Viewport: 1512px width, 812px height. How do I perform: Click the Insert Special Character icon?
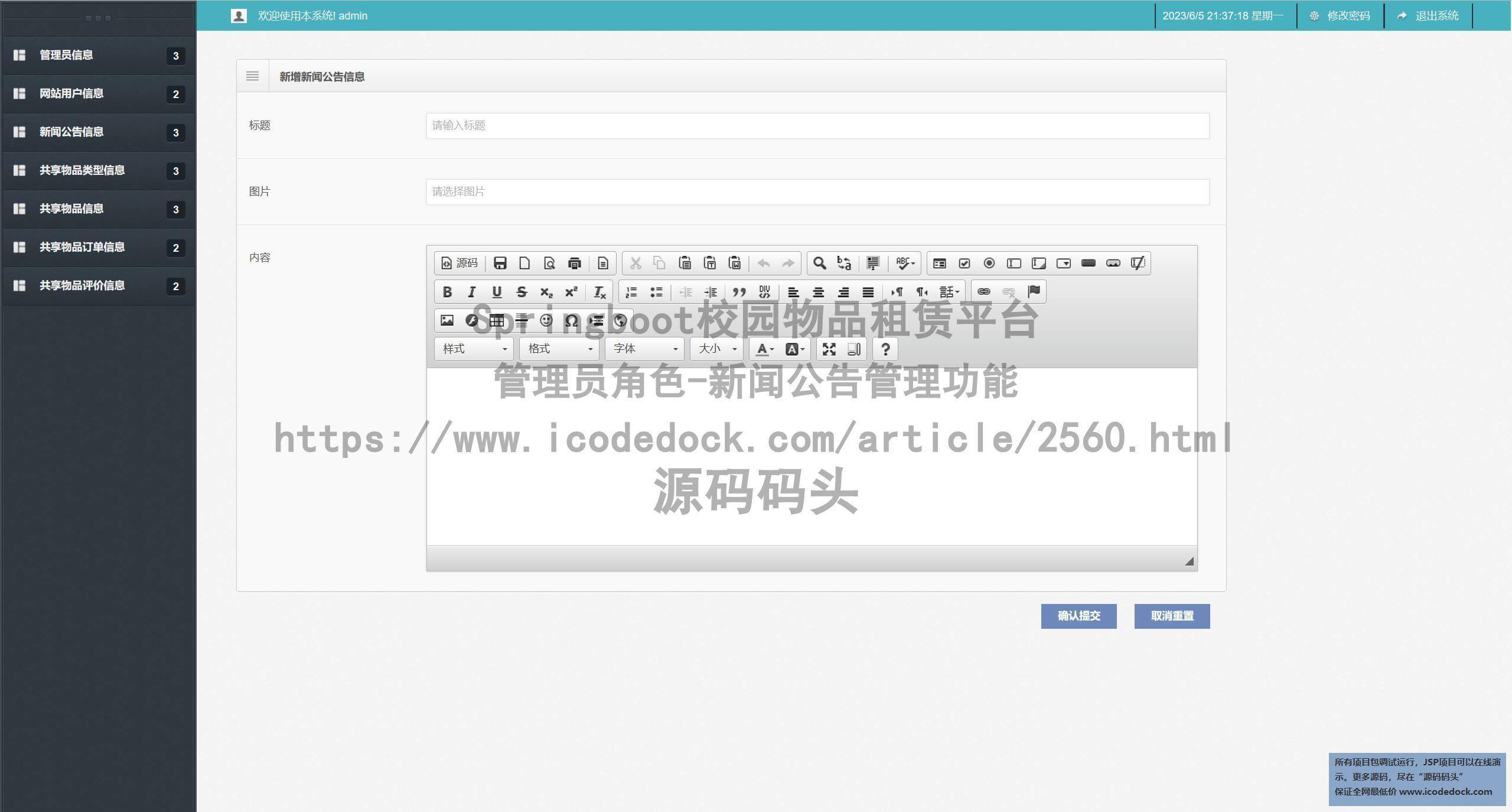coord(571,320)
